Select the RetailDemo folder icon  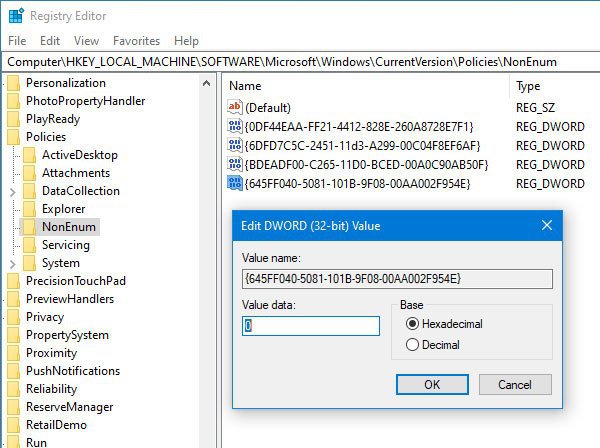14,425
